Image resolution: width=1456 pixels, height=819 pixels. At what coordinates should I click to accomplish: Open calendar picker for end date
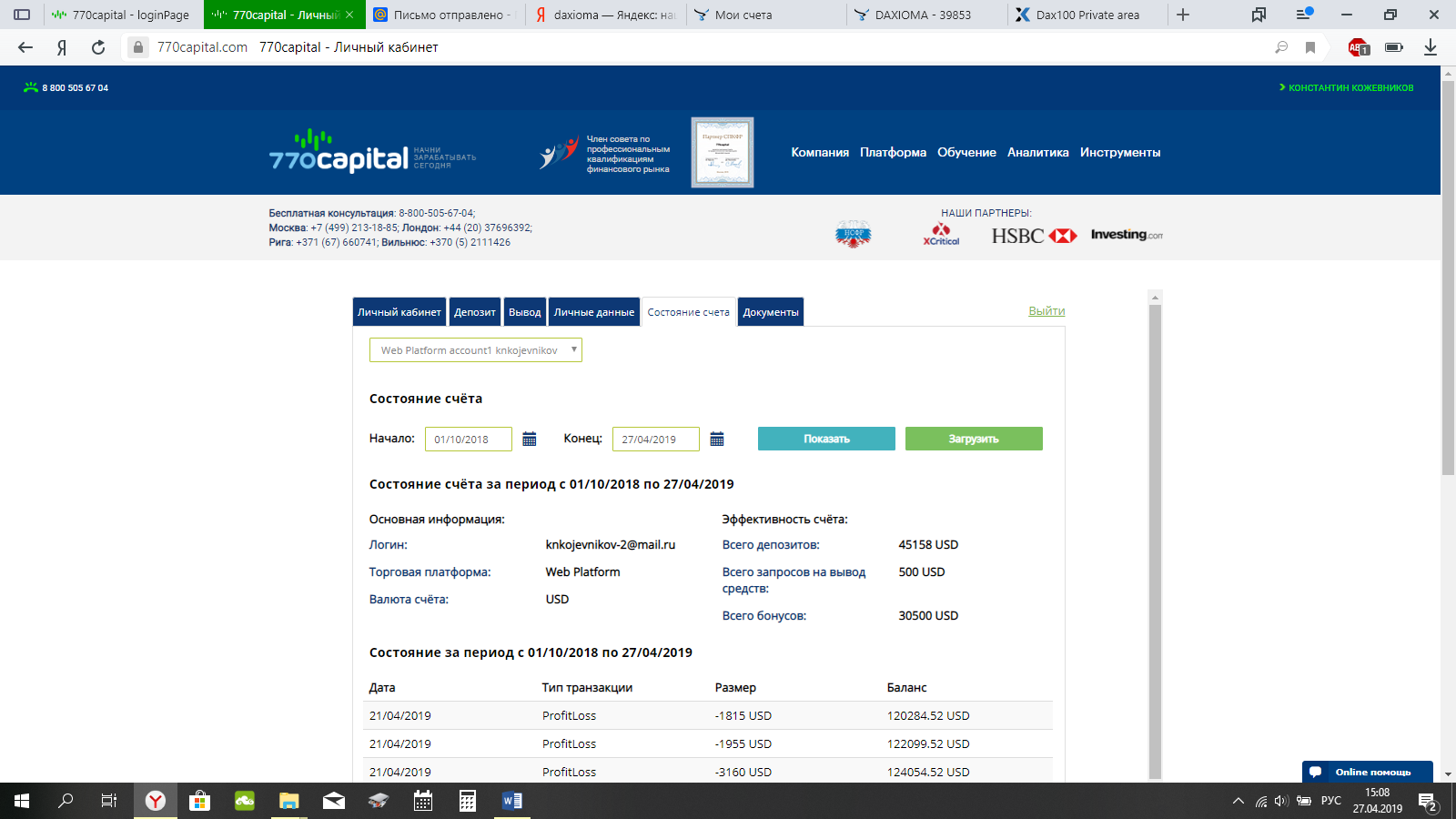point(717,440)
